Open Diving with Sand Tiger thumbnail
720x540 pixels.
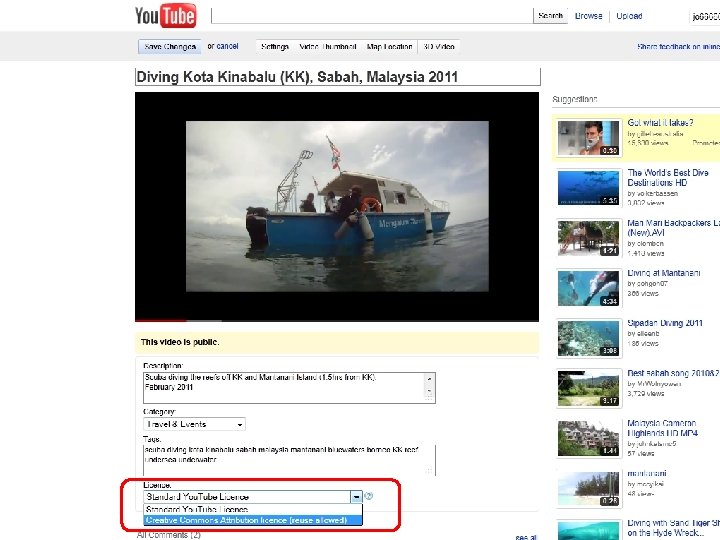pos(589,531)
